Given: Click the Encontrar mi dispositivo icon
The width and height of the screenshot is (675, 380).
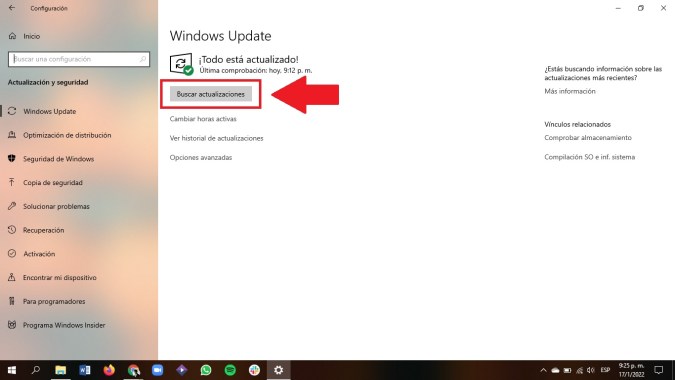Looking at the screenshot, I should 12,277.
